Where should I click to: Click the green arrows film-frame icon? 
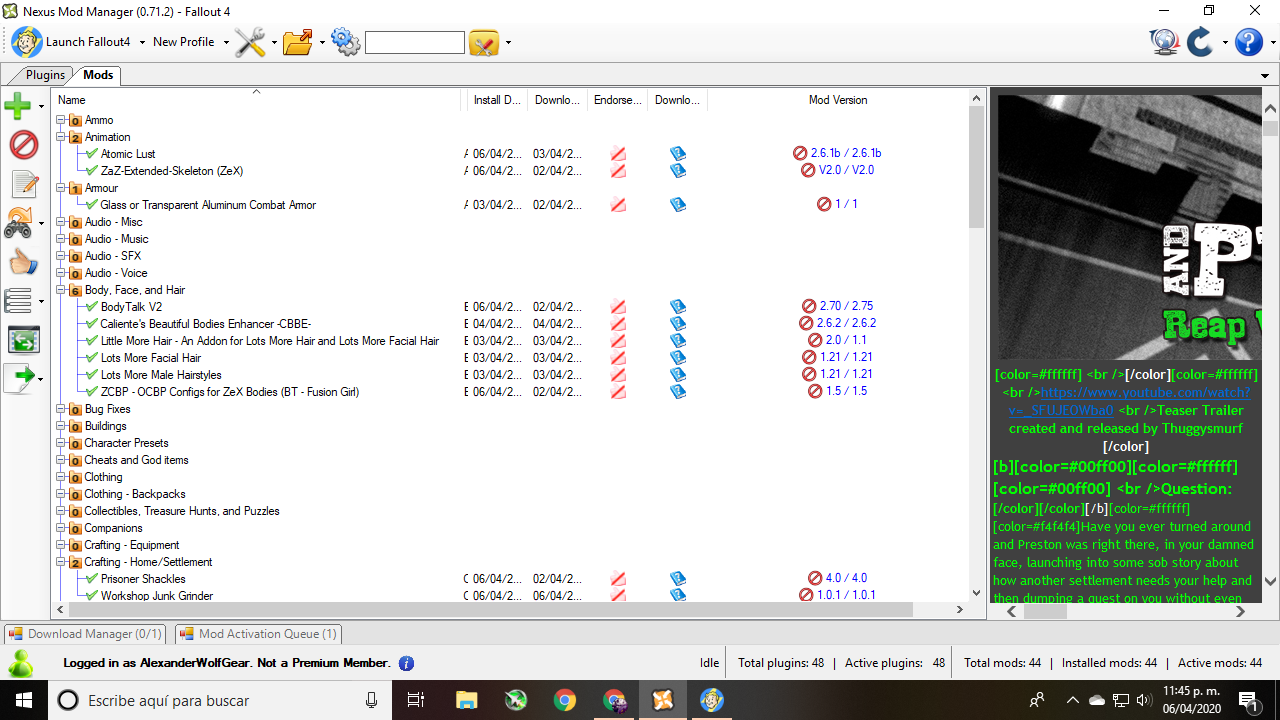pos(23,340)
